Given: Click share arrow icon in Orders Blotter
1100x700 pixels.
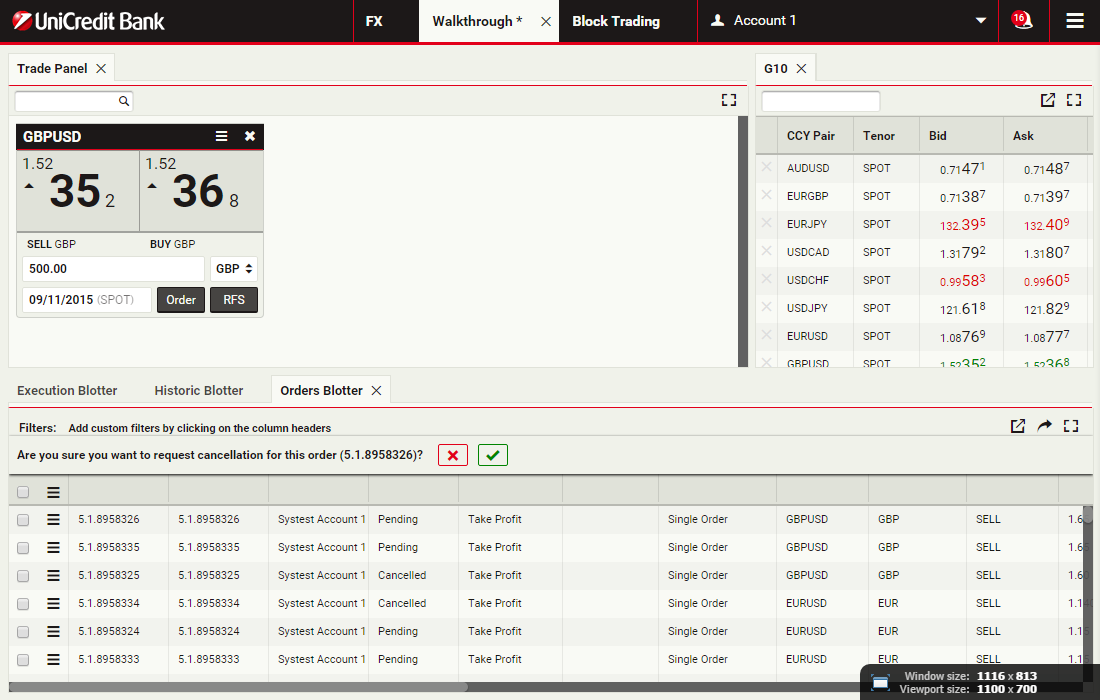Looking at the screenshot, I should [x=1044, y=426].
